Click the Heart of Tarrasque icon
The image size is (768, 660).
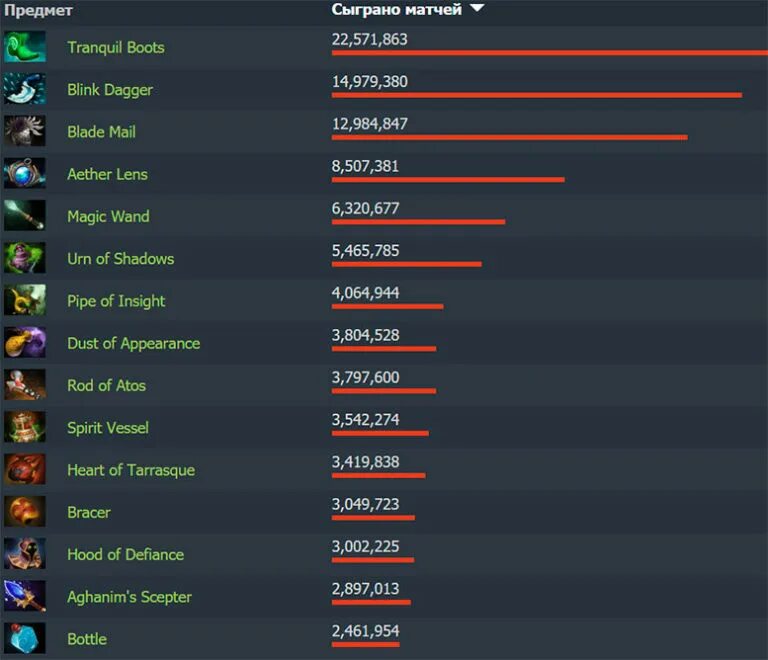(x=25, y=469)
